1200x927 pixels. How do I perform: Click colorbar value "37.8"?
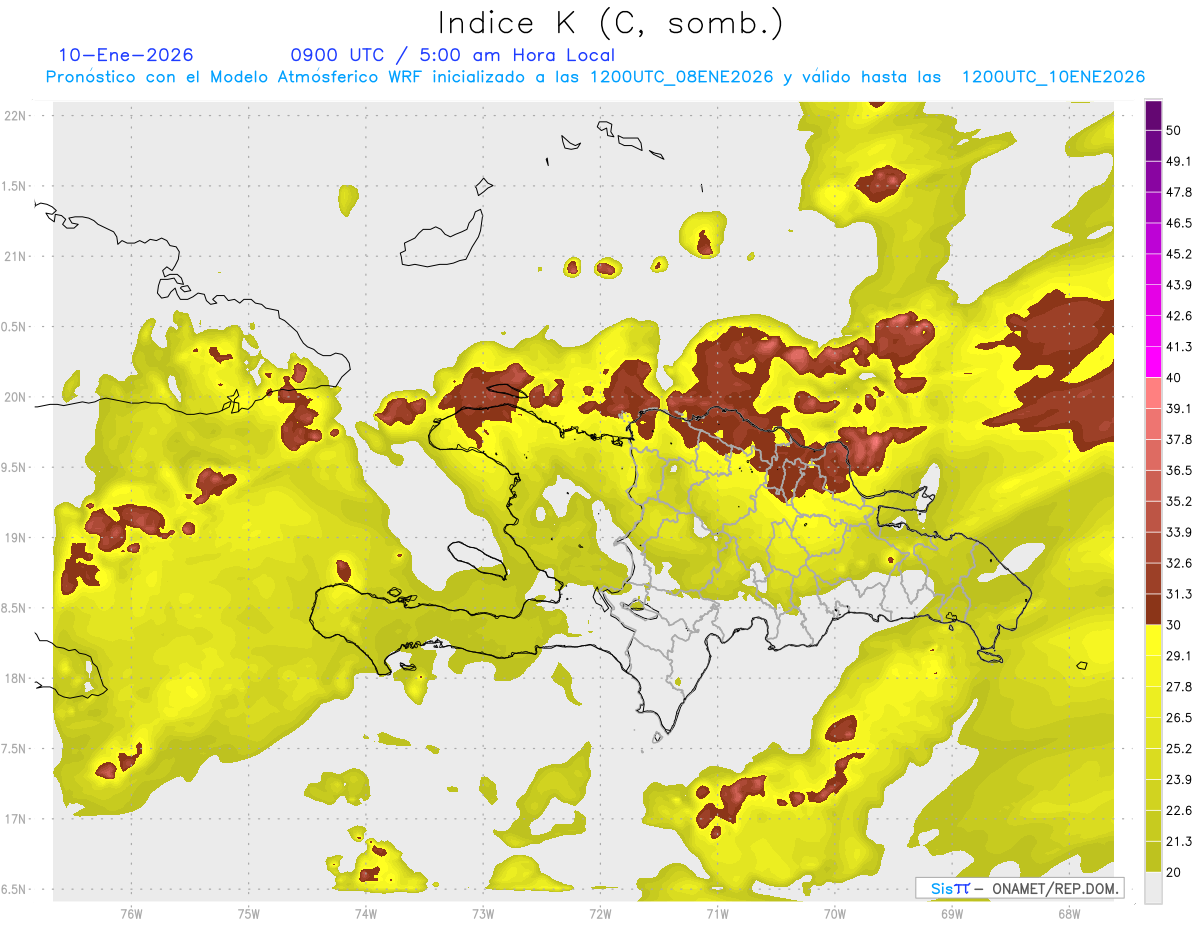pyautogui.click(x=1179, y=440)
